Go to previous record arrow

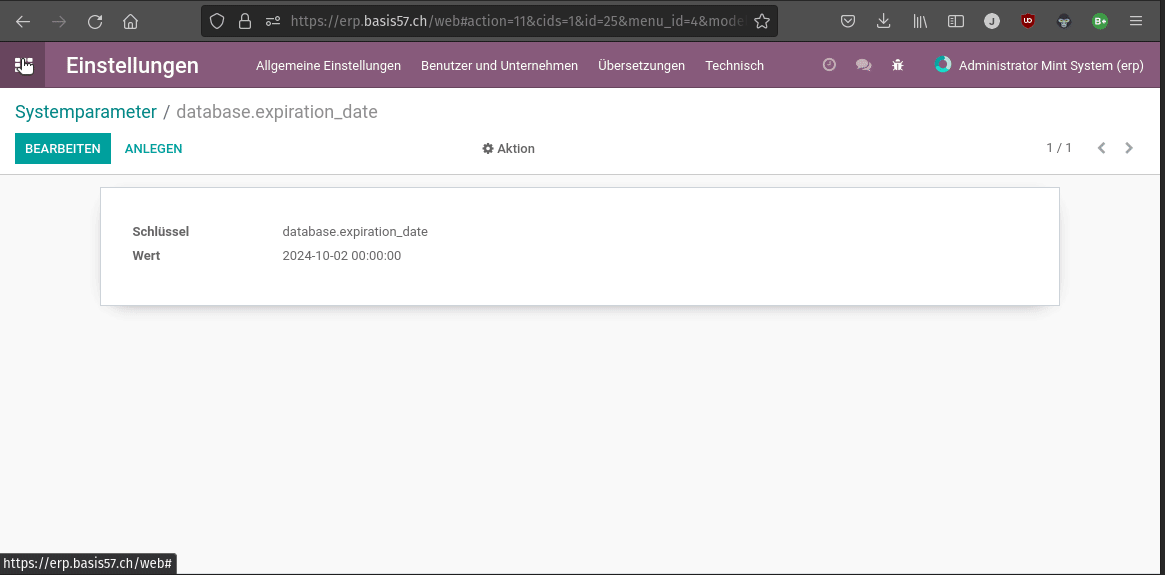[1102, 148]
